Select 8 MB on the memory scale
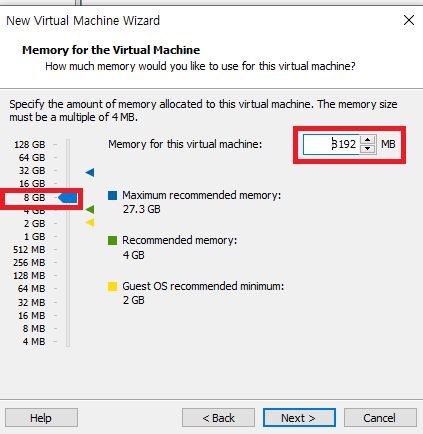This screenshot has width=423, height=434. (x=34, y=328)
